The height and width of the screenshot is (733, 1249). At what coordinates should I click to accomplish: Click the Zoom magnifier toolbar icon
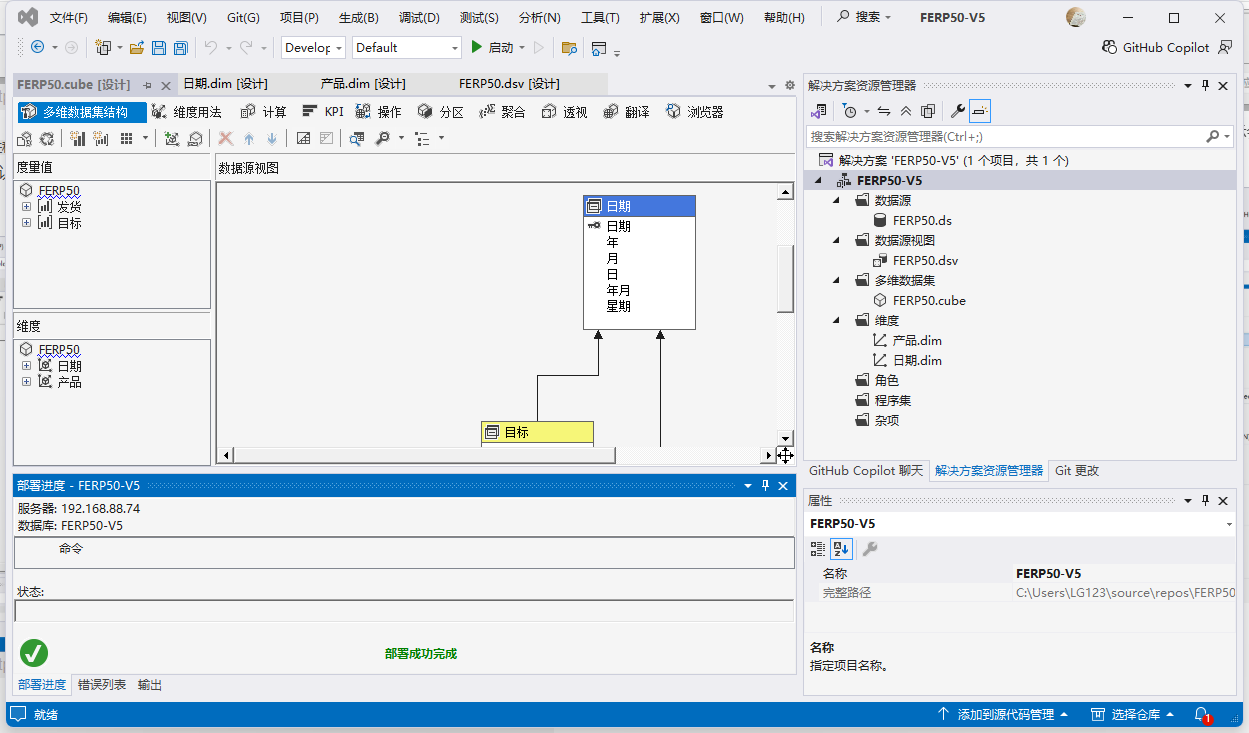383,139
